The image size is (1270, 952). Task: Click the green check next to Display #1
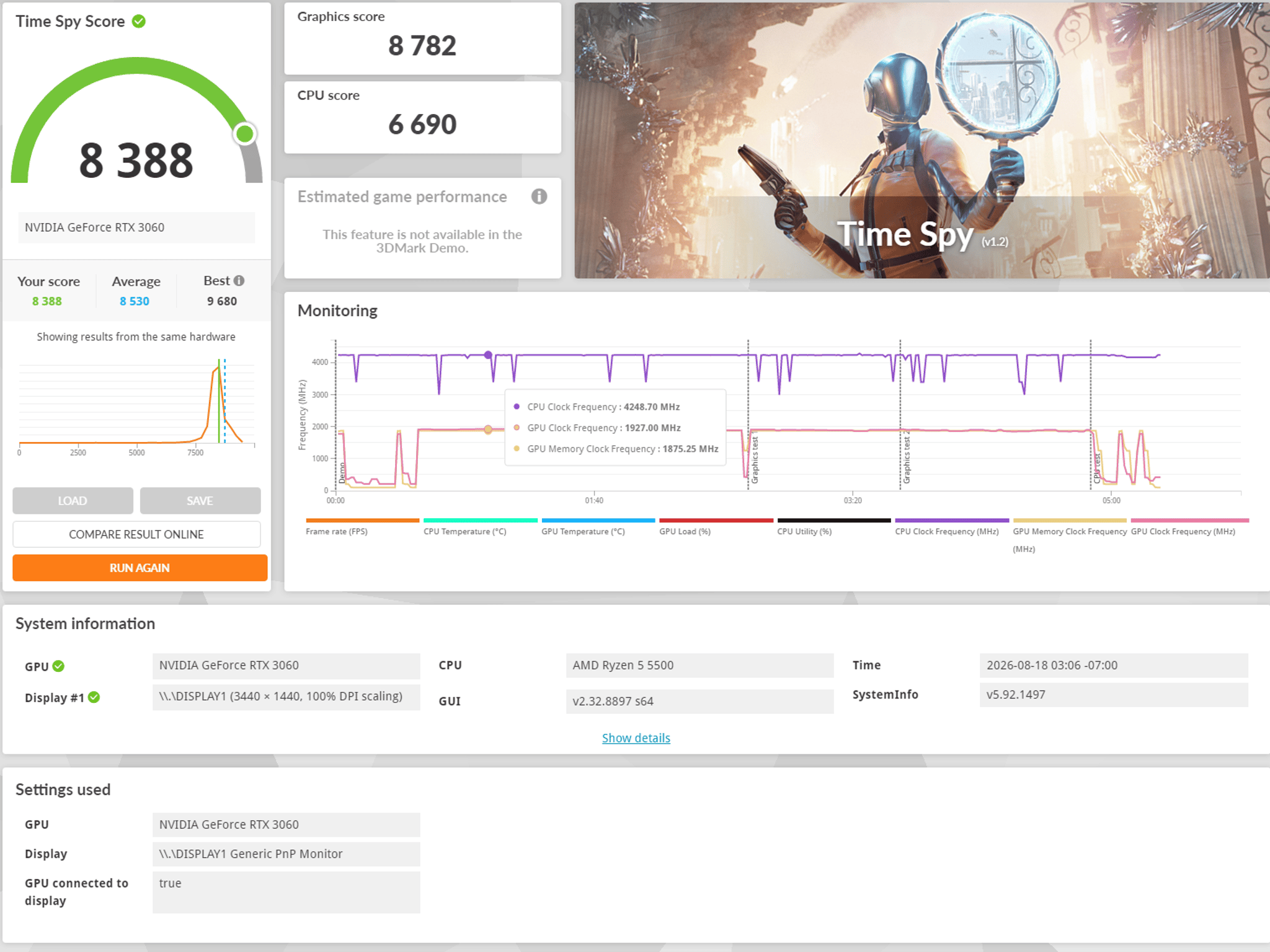94,697
